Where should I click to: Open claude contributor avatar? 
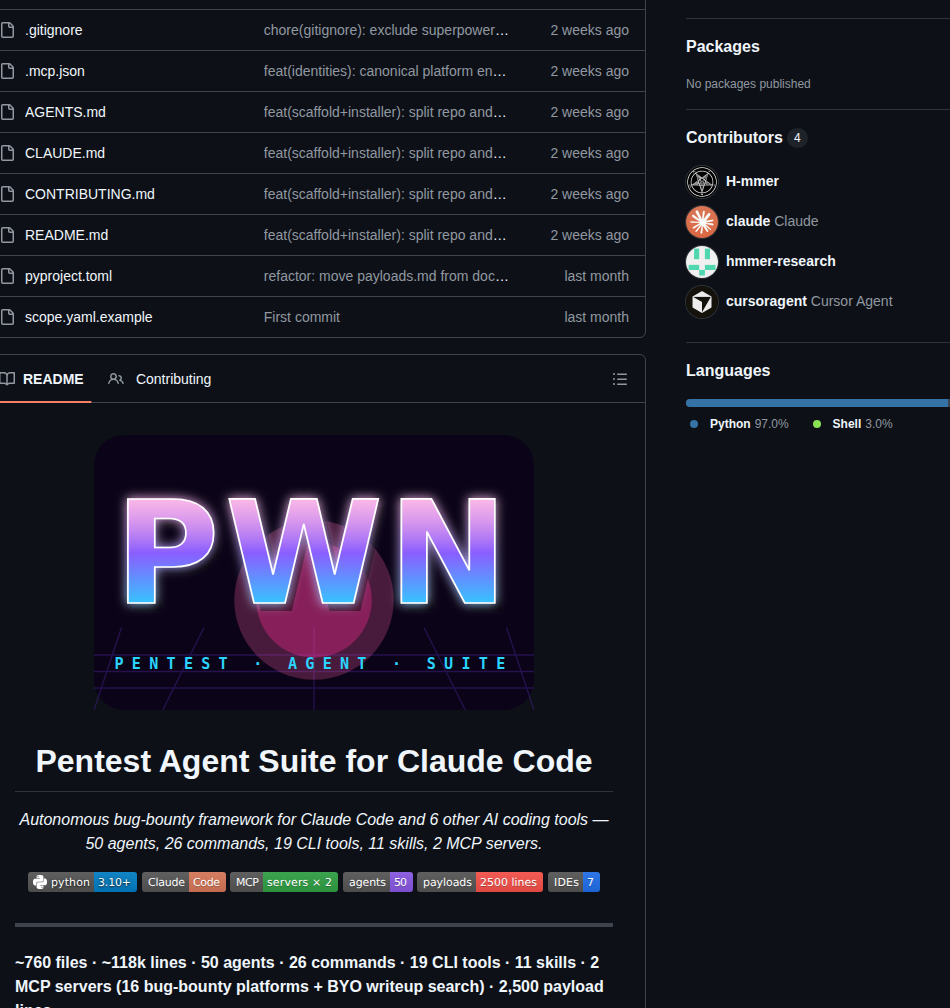point(702,222)
